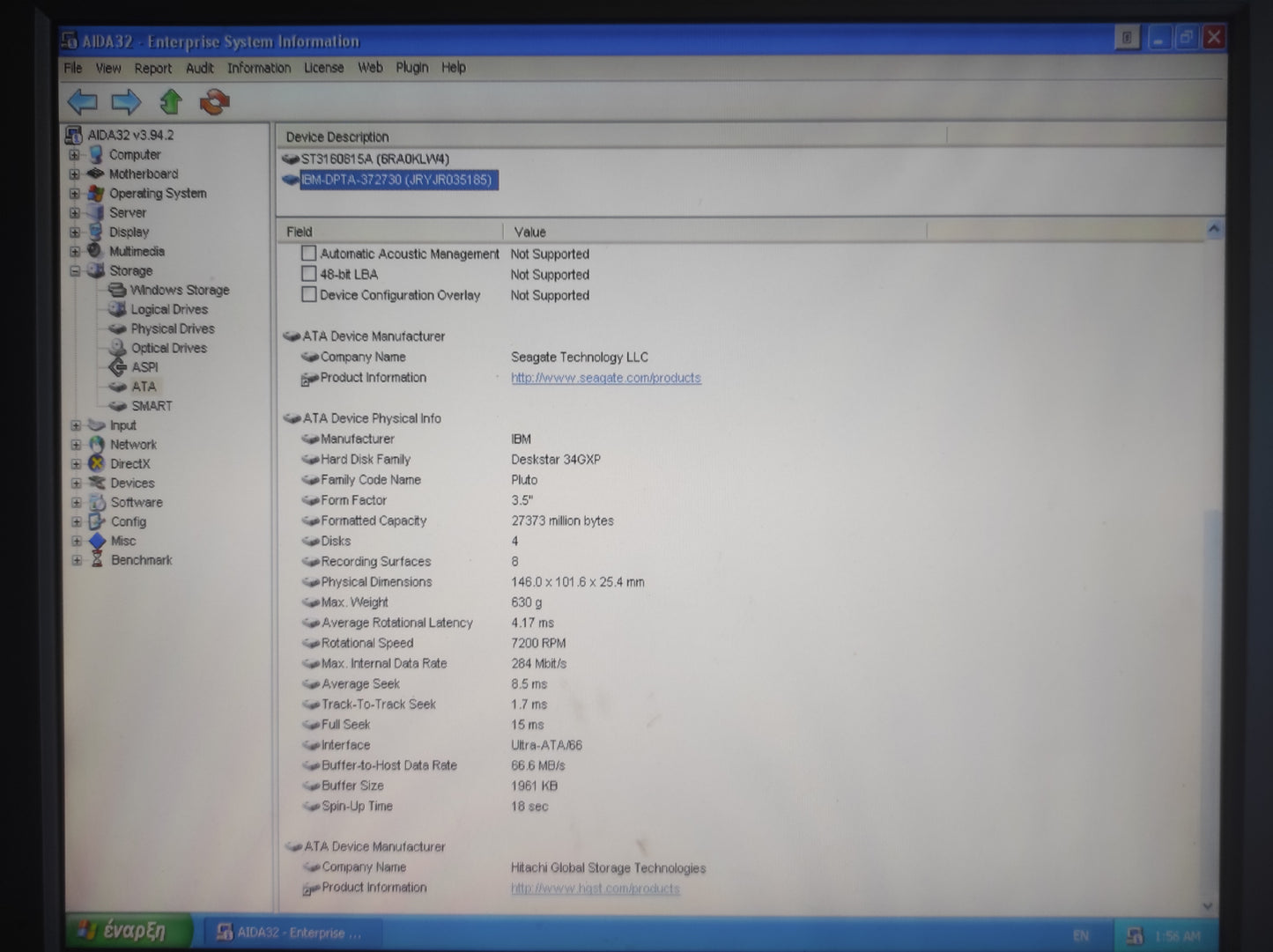The image size is (1273, 952).
Task: Click the green Up arrow toolbar icon
Action: click(170, 102)
